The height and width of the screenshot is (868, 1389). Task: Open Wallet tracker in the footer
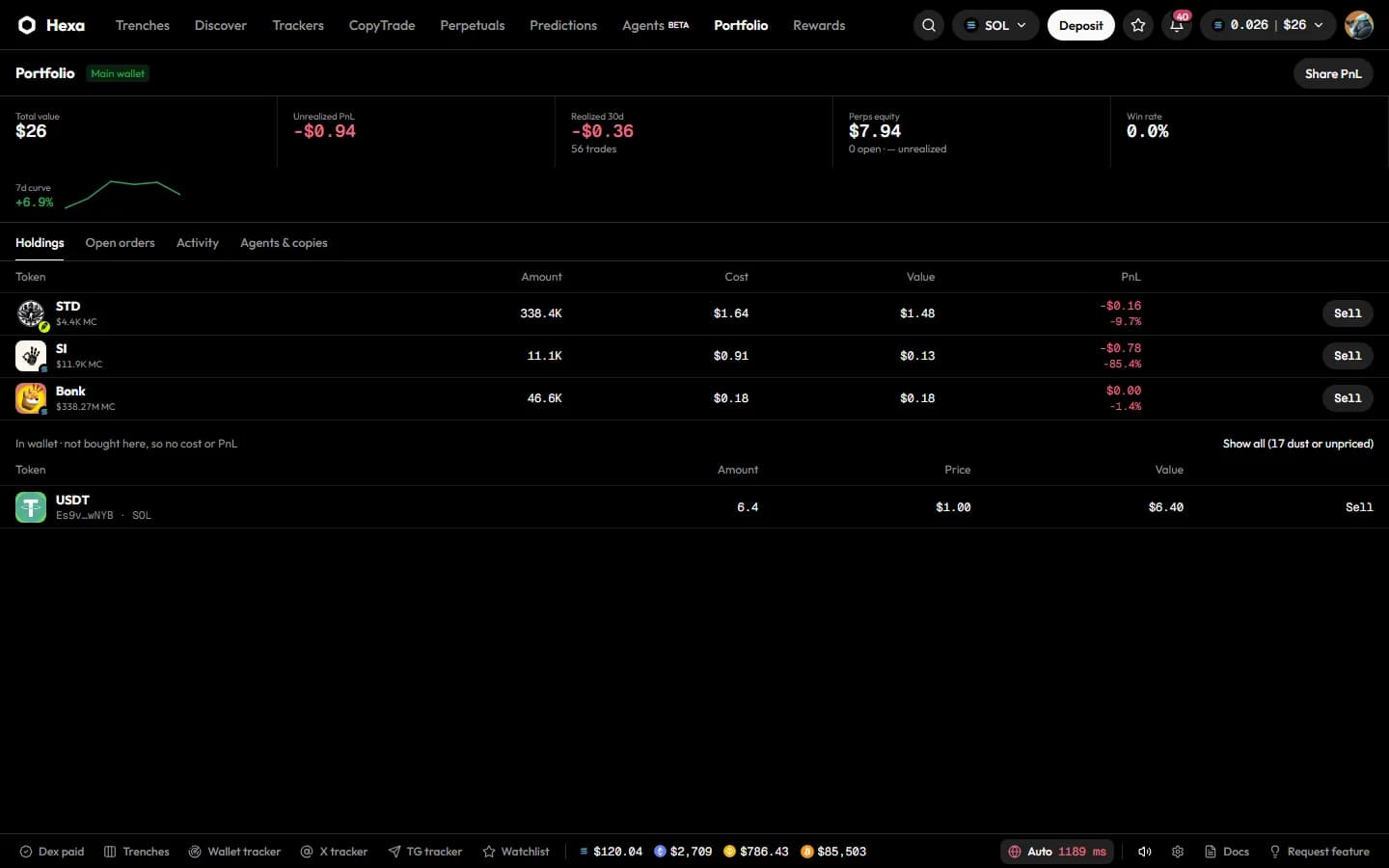pyautogui.click(x=234, y=852)
